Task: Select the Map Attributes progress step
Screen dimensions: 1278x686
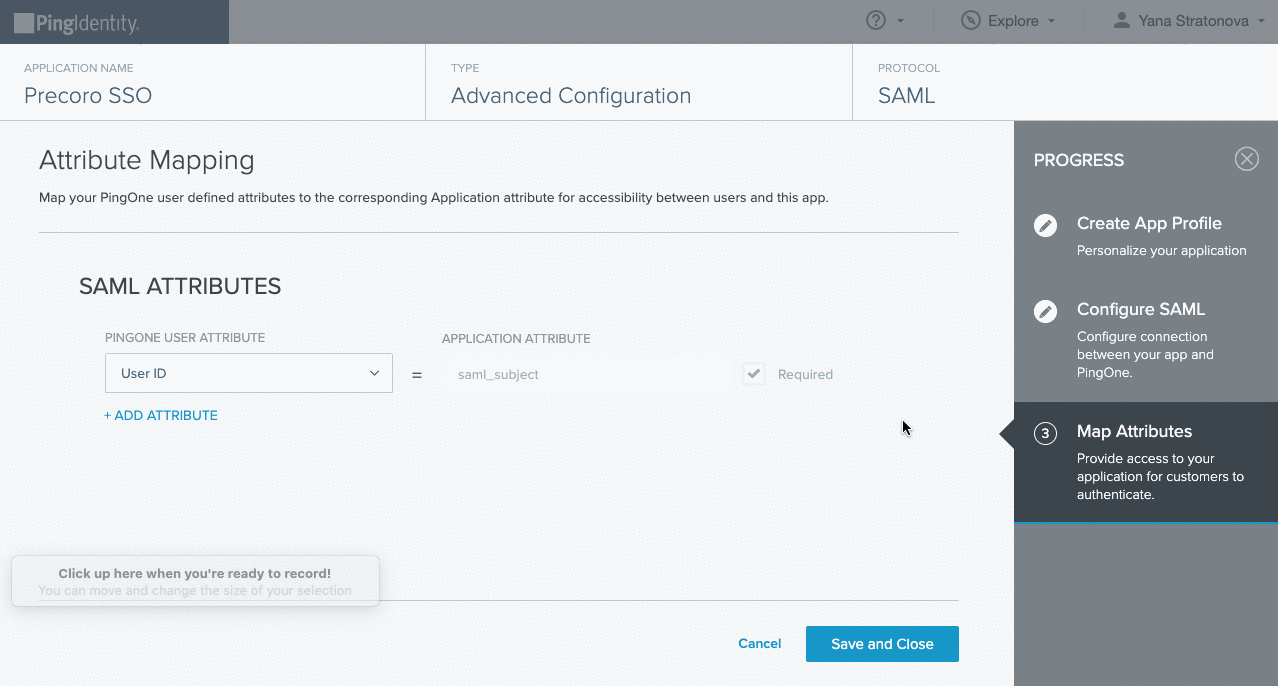Action: 1133,431
